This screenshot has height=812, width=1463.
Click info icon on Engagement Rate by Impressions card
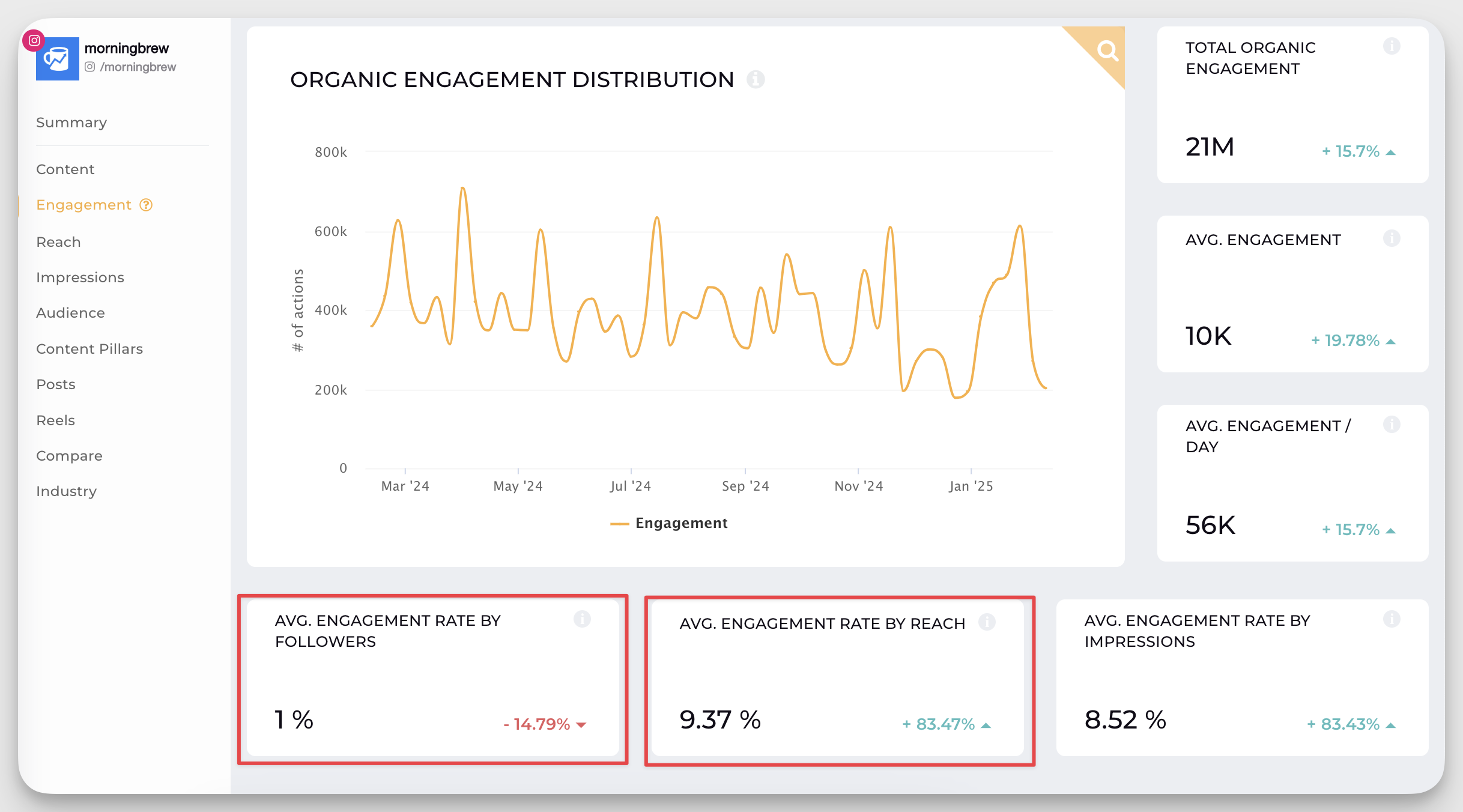coord(1392,619)
